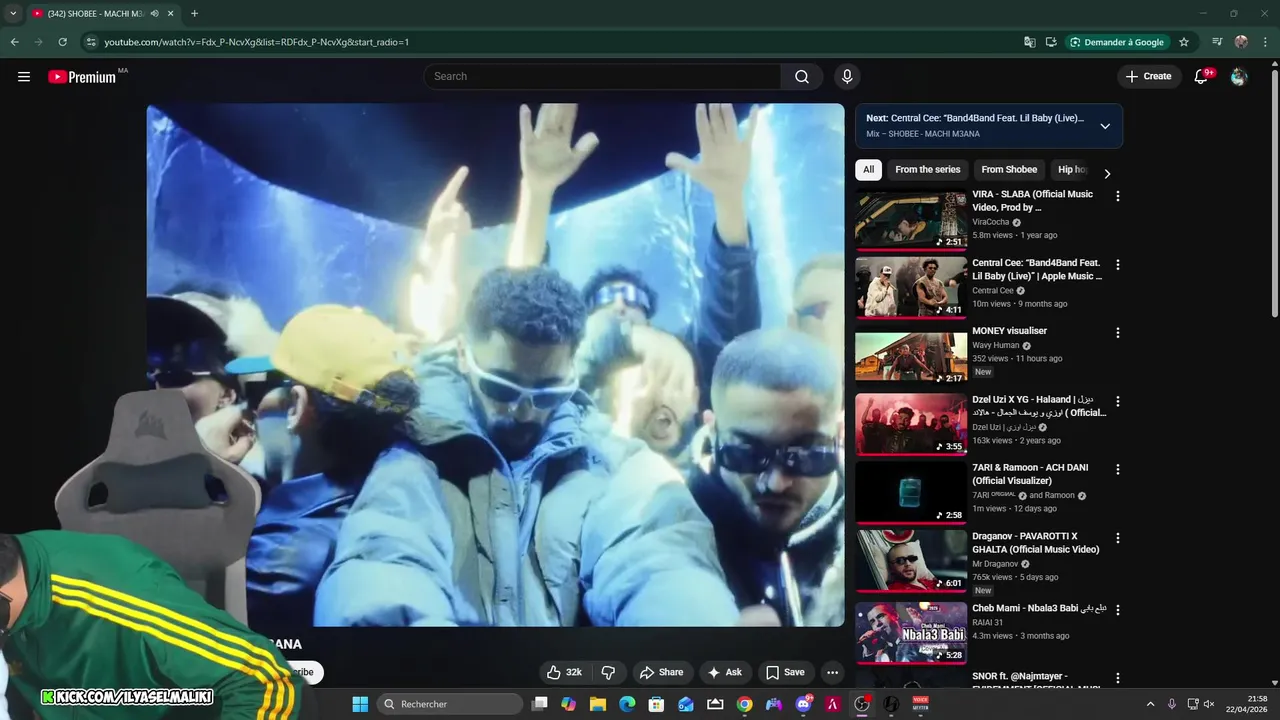Open options menu for Dzel Uzi video
The image size is (1280, 720).
click(x=1118, y=402)
